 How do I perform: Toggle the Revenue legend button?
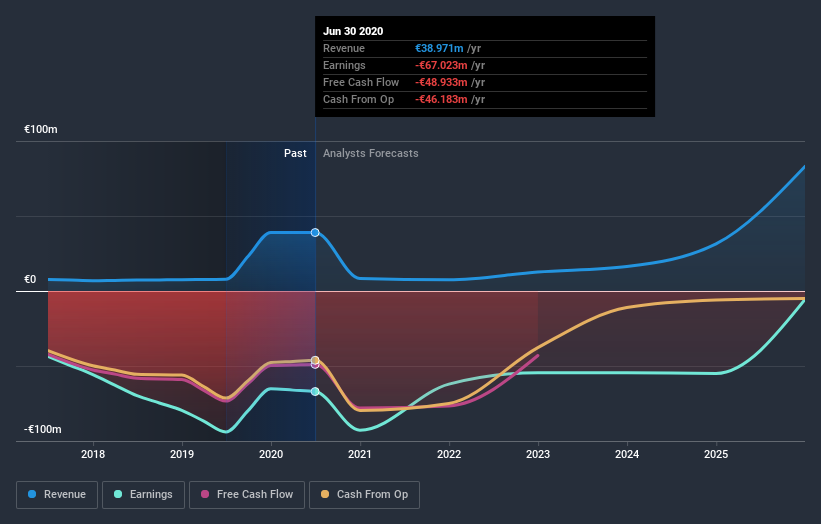[x=57, y=495]
